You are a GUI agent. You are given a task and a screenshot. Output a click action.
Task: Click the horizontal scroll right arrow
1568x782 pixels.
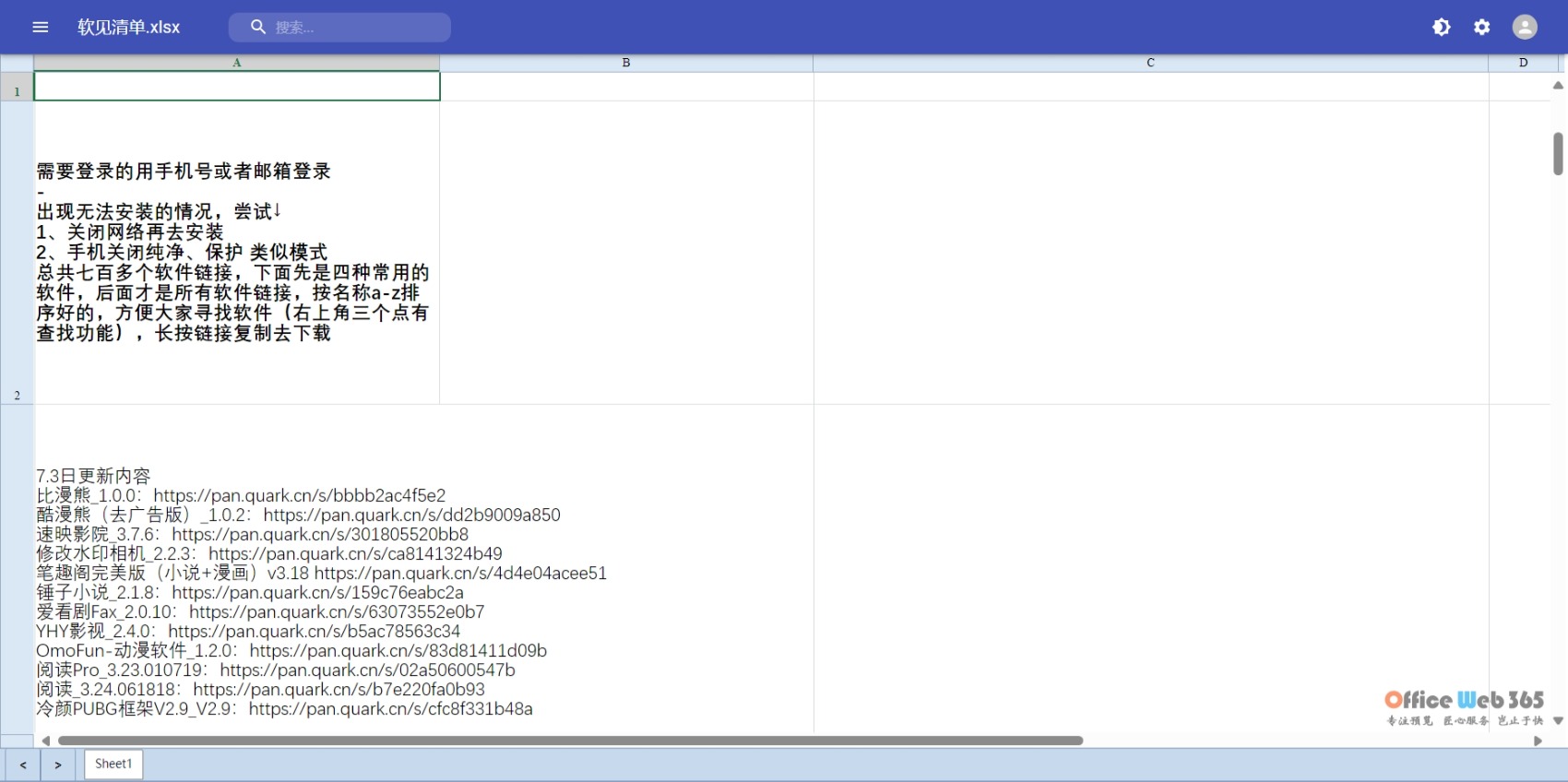[1538, 741]
